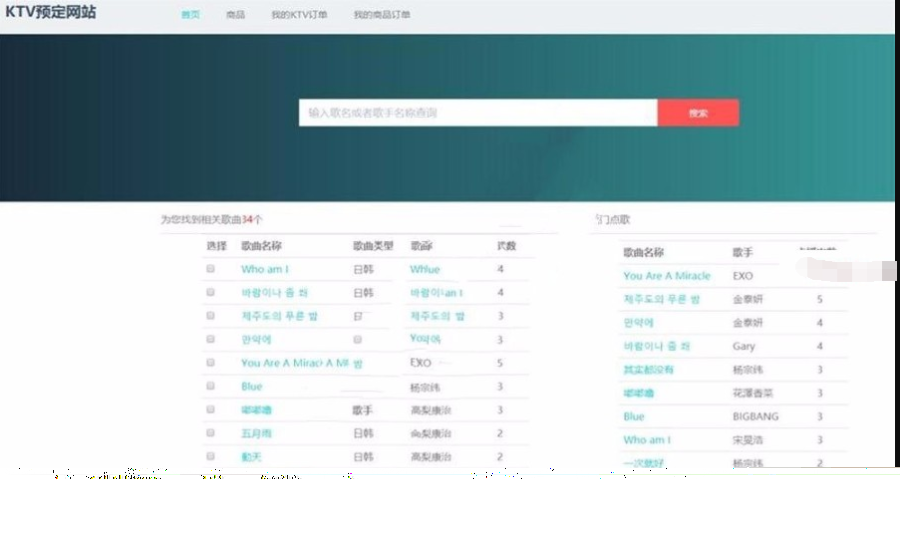The image size is (900, 539).
Task: Click the singer link in the "Who am I" results row
Action: [425, 269]
